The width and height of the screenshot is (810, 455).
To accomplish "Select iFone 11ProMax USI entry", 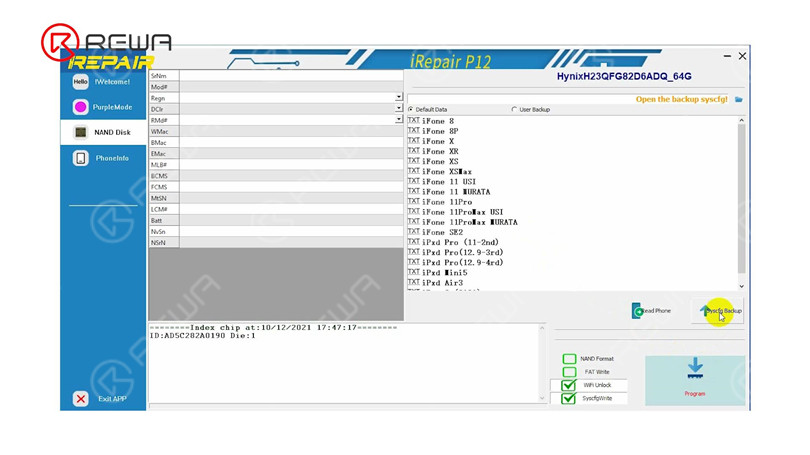I will click(x=462, y=212).
